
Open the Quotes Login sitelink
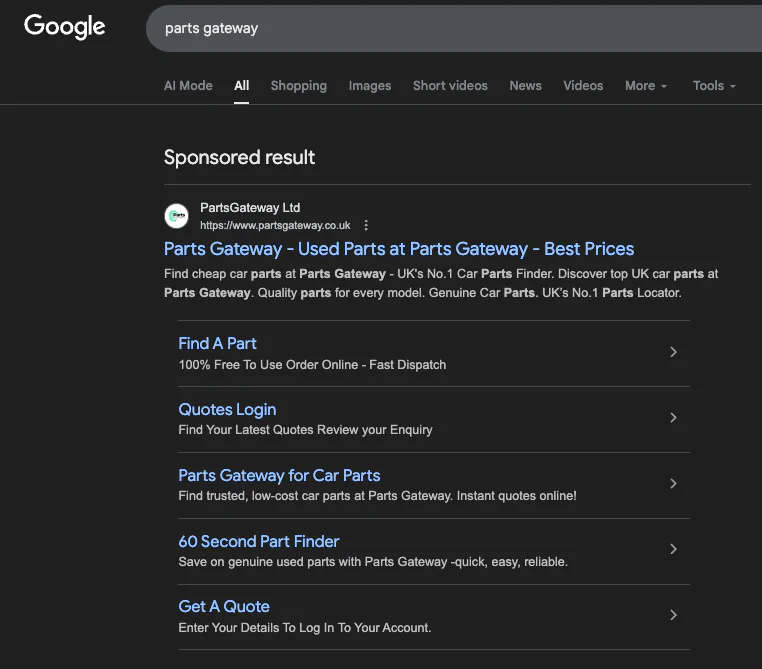tap(227, 410)
